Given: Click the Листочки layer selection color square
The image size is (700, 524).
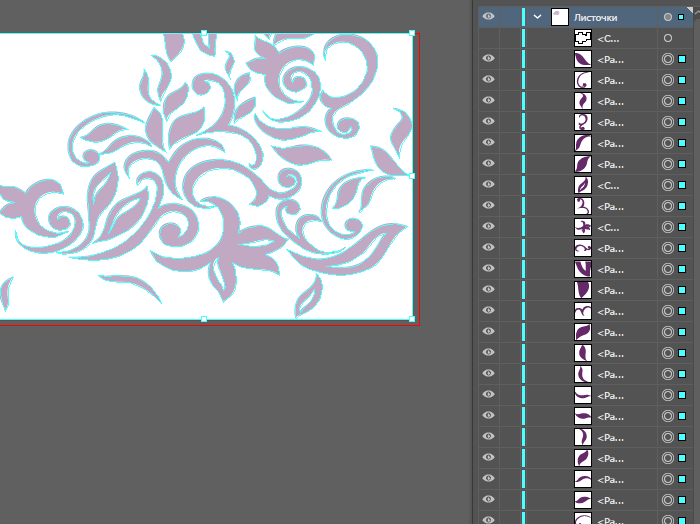Looking at the screenshot, I should 681,17.
